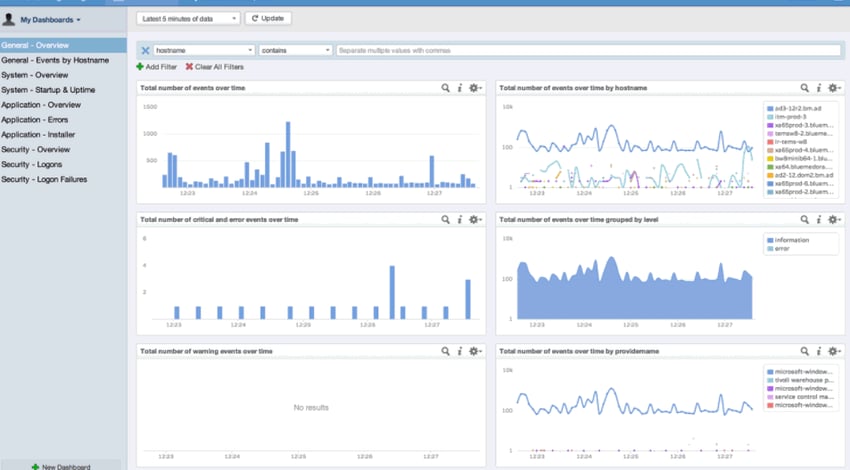Click the Update button
Image resolution: width=850 pixels, height=470 pixels.
[x=268, y=18]
